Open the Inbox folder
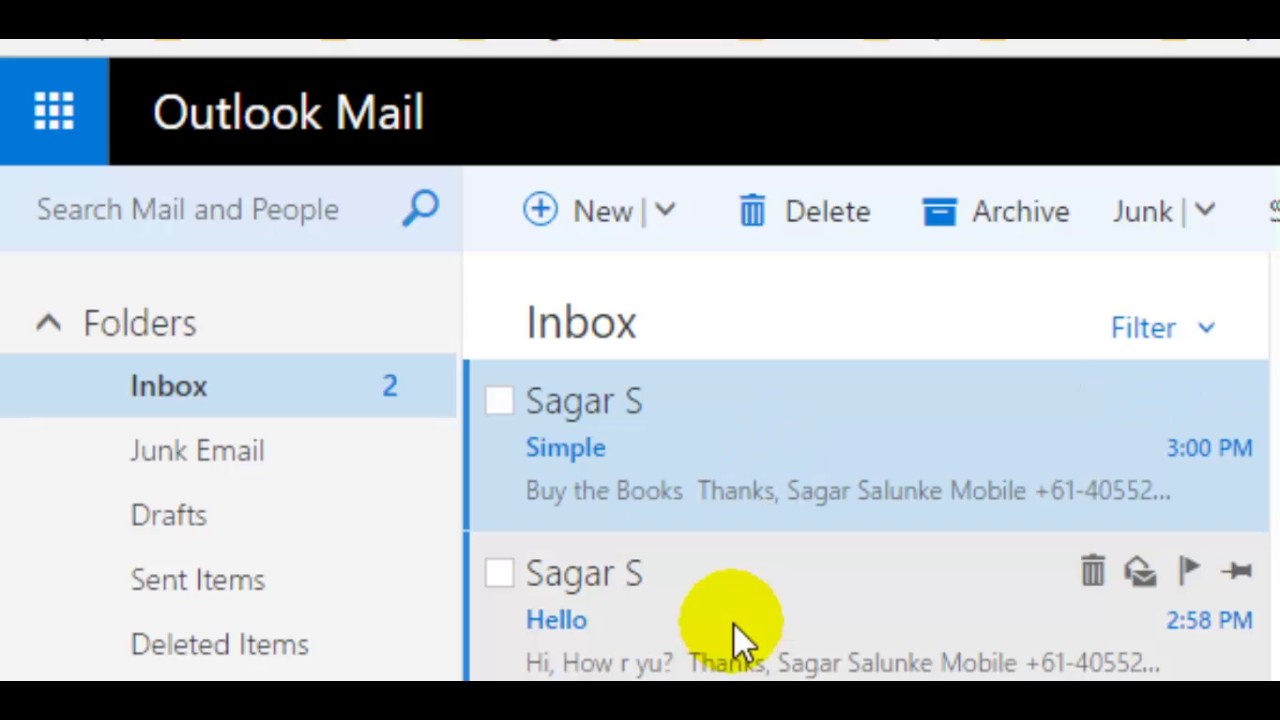This screenshot has width=1280, height=720. tap(228, 386)
